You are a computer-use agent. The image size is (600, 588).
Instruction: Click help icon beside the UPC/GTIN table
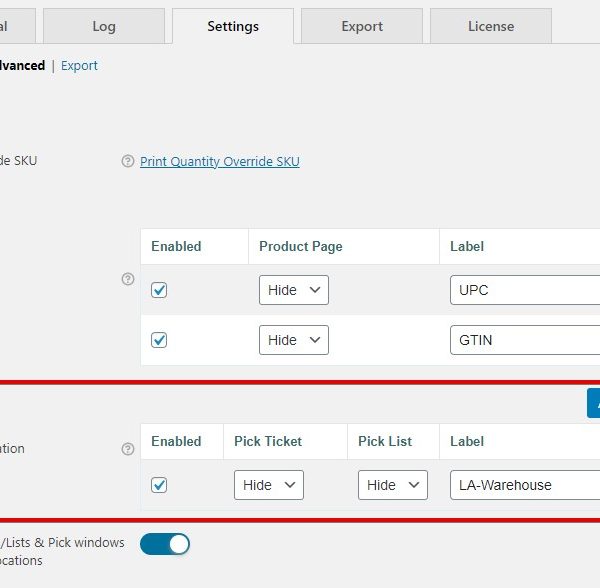127,279
